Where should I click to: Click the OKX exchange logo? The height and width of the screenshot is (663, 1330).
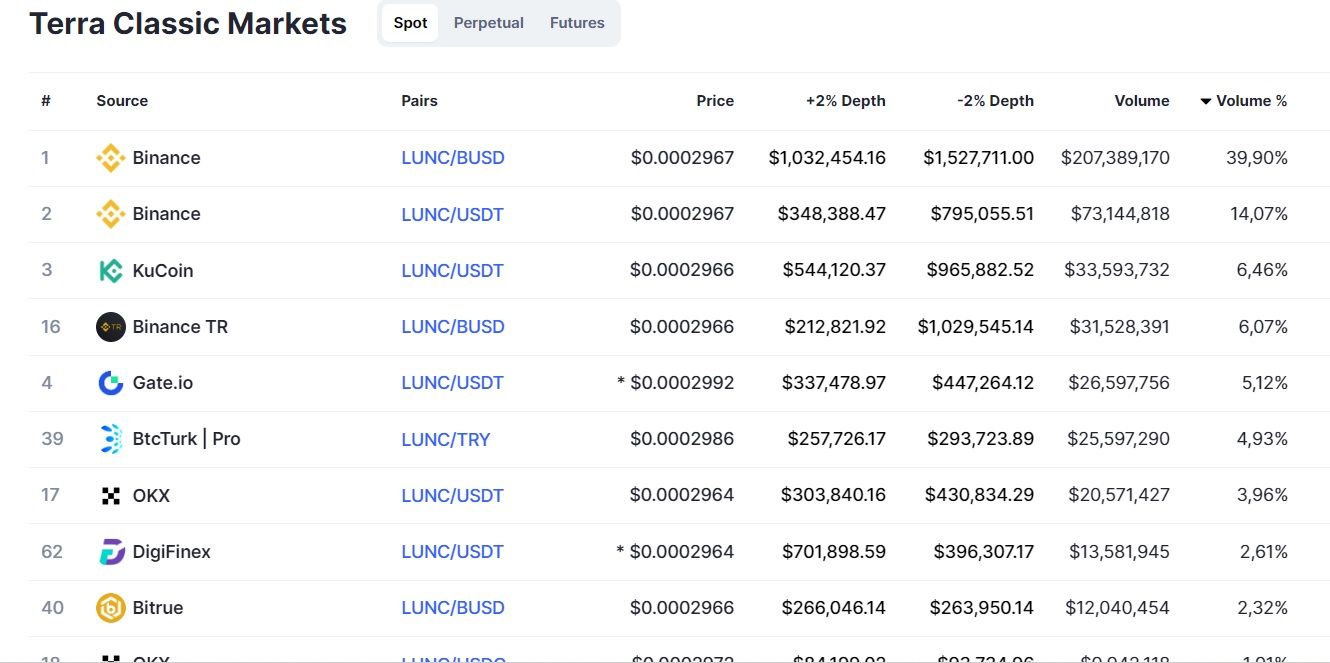pyautogui.click(x=110, y=496)
